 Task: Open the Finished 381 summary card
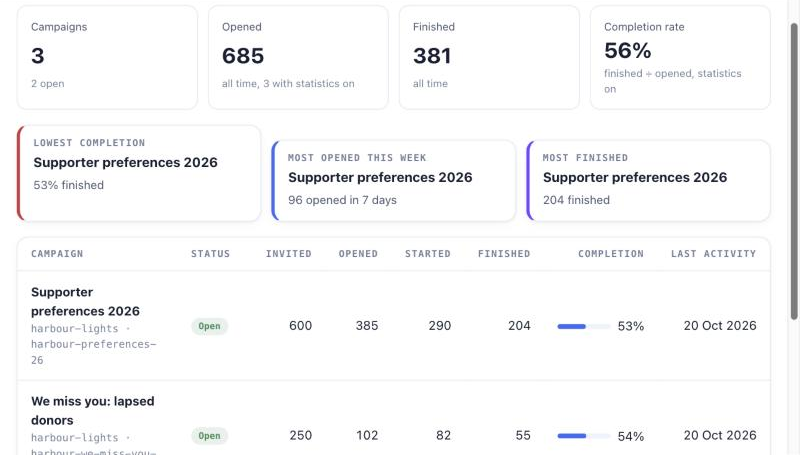(x=489, y=57)
